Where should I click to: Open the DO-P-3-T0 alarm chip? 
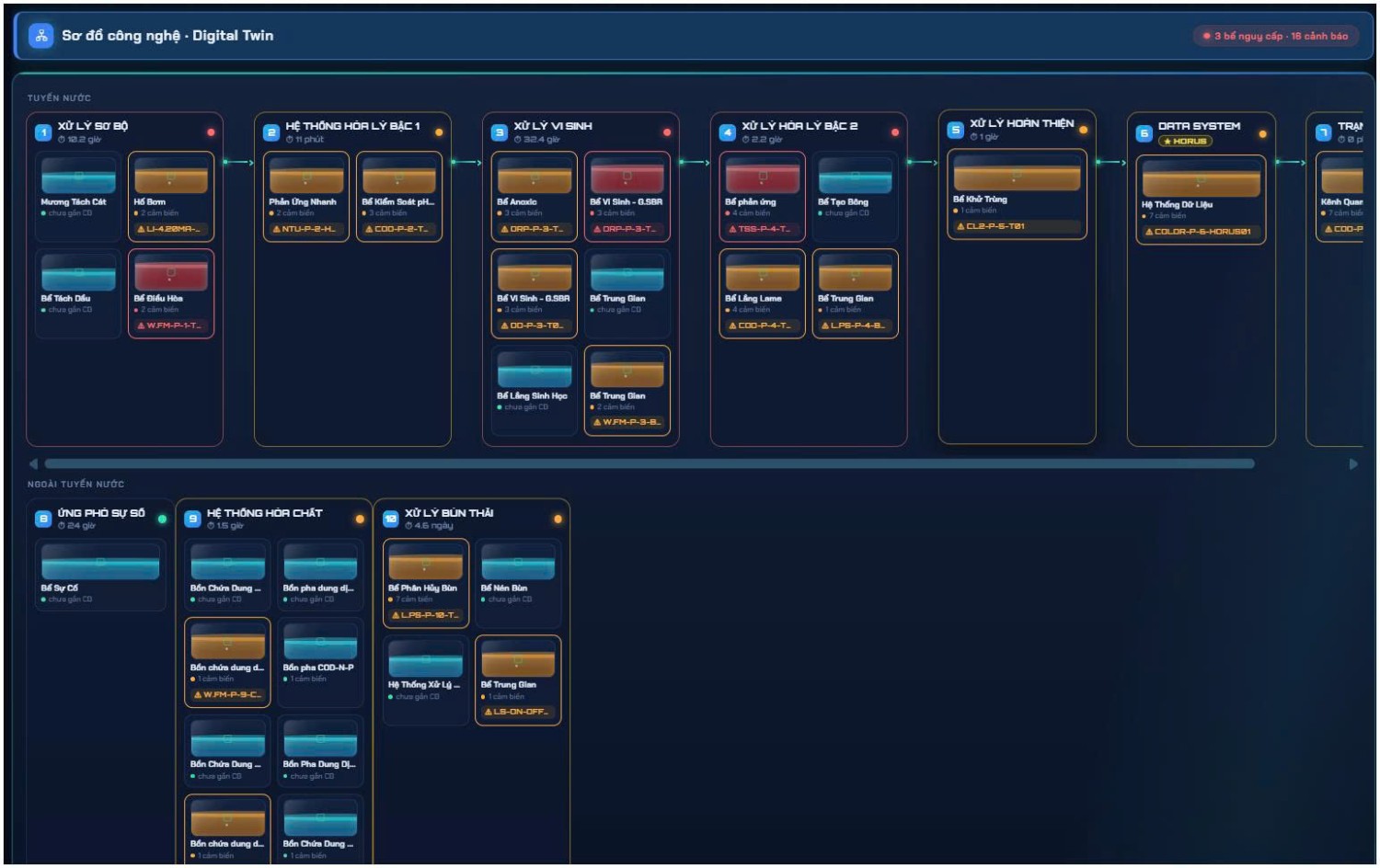pos(535,325)
